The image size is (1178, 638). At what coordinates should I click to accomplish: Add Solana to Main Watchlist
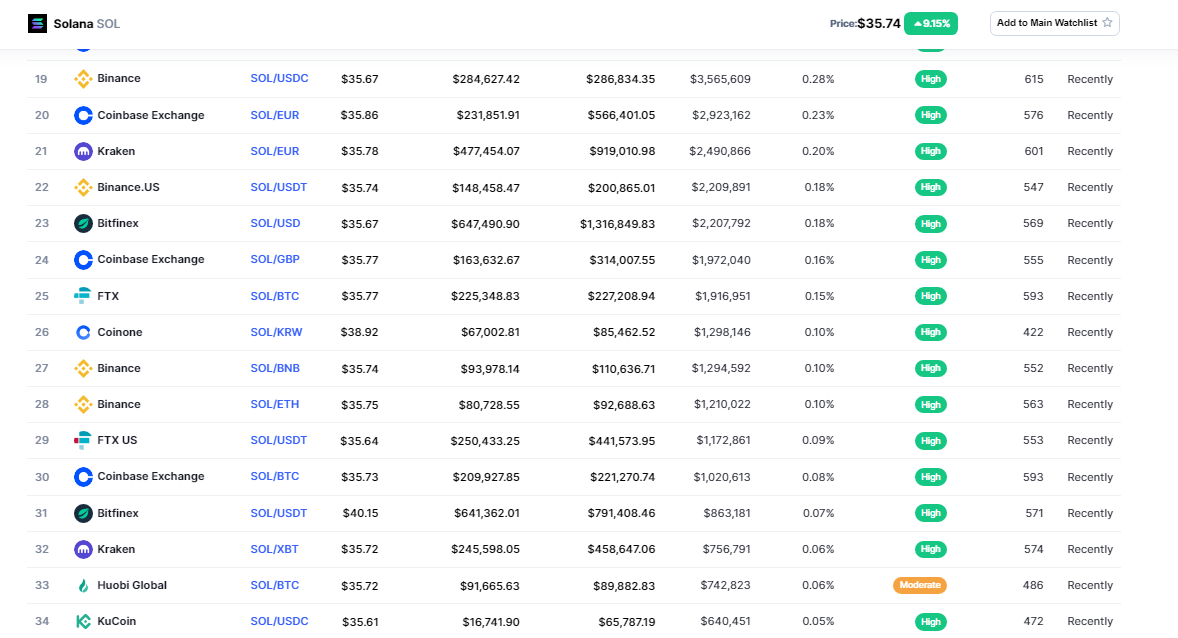click(1055, 23)
